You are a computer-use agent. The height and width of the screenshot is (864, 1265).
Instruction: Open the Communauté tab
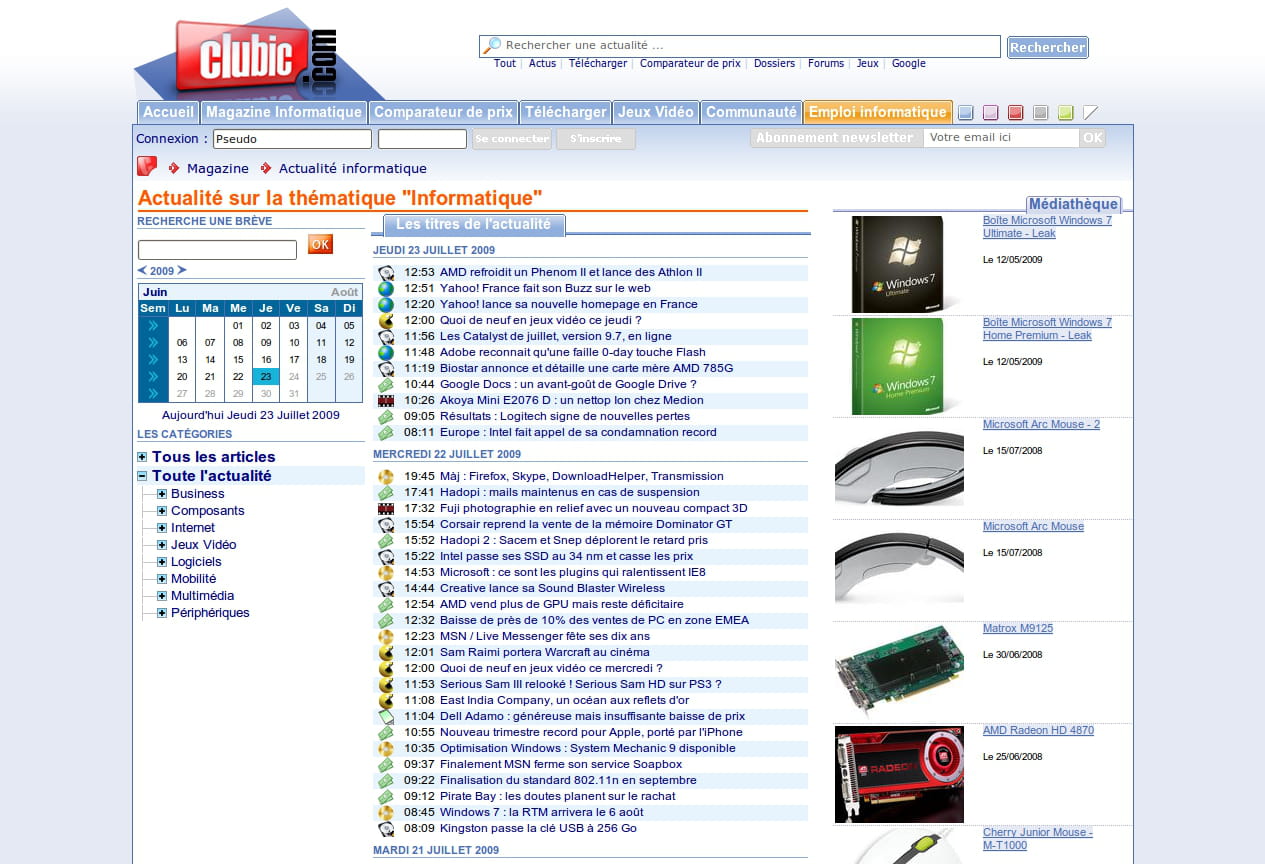click(752, 112)
